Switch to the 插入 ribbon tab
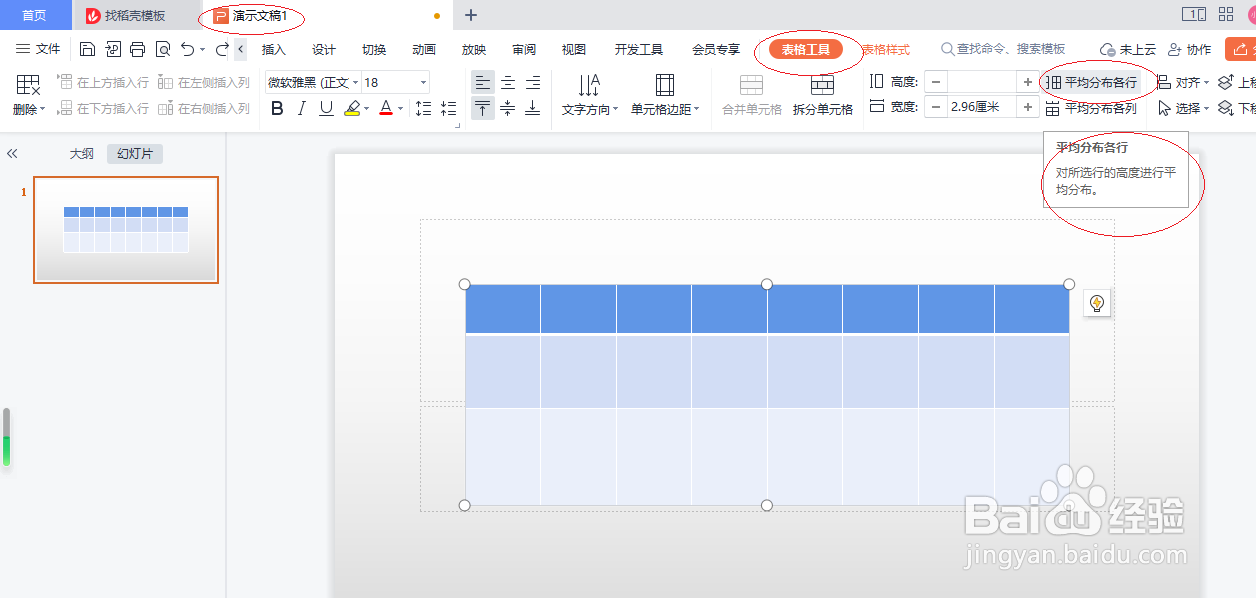The width and height of the screenshot is (1256, 598). 274,49
